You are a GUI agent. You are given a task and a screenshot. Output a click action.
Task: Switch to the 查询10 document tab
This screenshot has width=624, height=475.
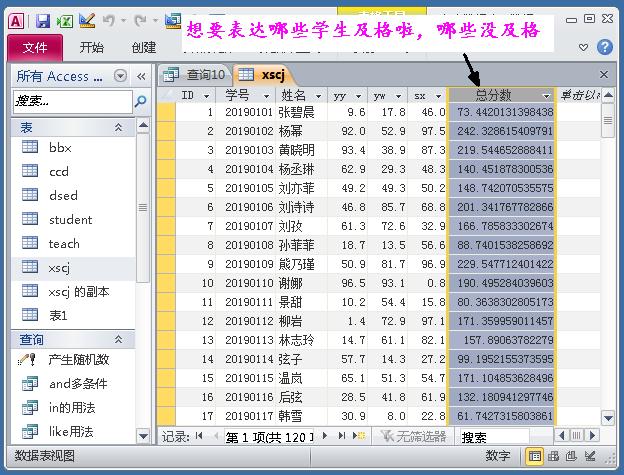[x=195, y=74]
